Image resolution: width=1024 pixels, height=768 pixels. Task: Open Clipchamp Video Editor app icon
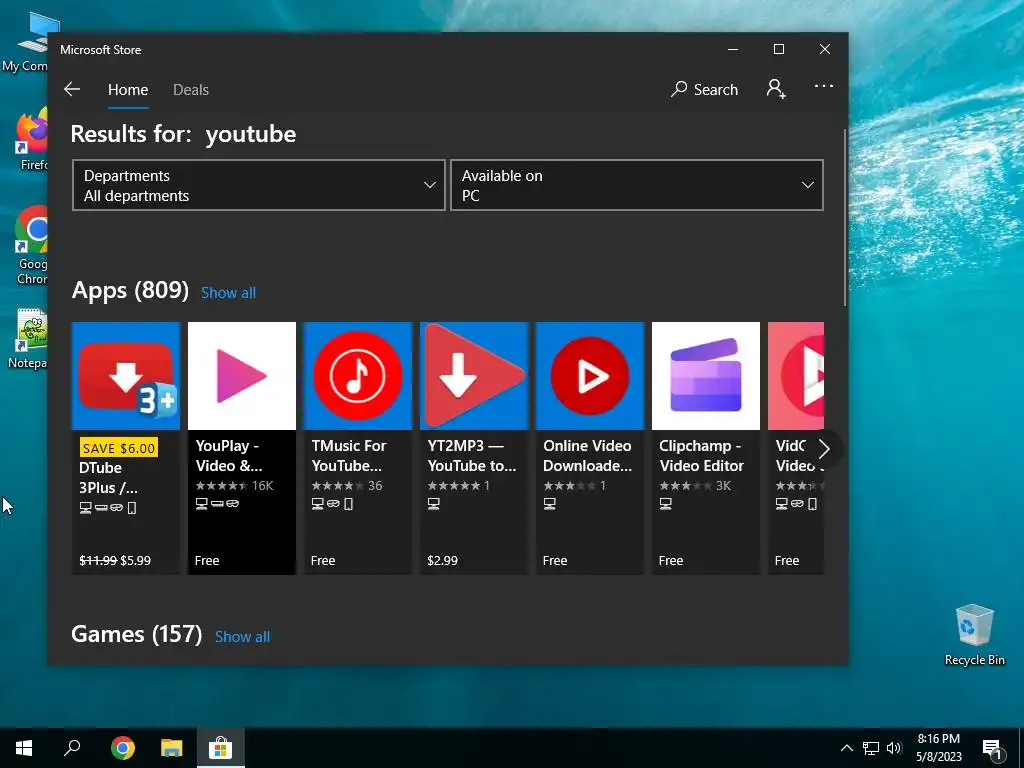pos(706,376)
